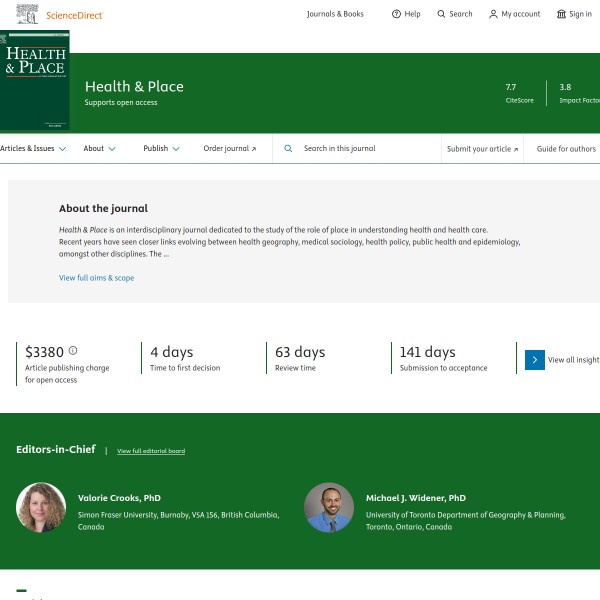The image size is (600, 600).
Task: Open My account person icon
Action: (x=493, y=14)
